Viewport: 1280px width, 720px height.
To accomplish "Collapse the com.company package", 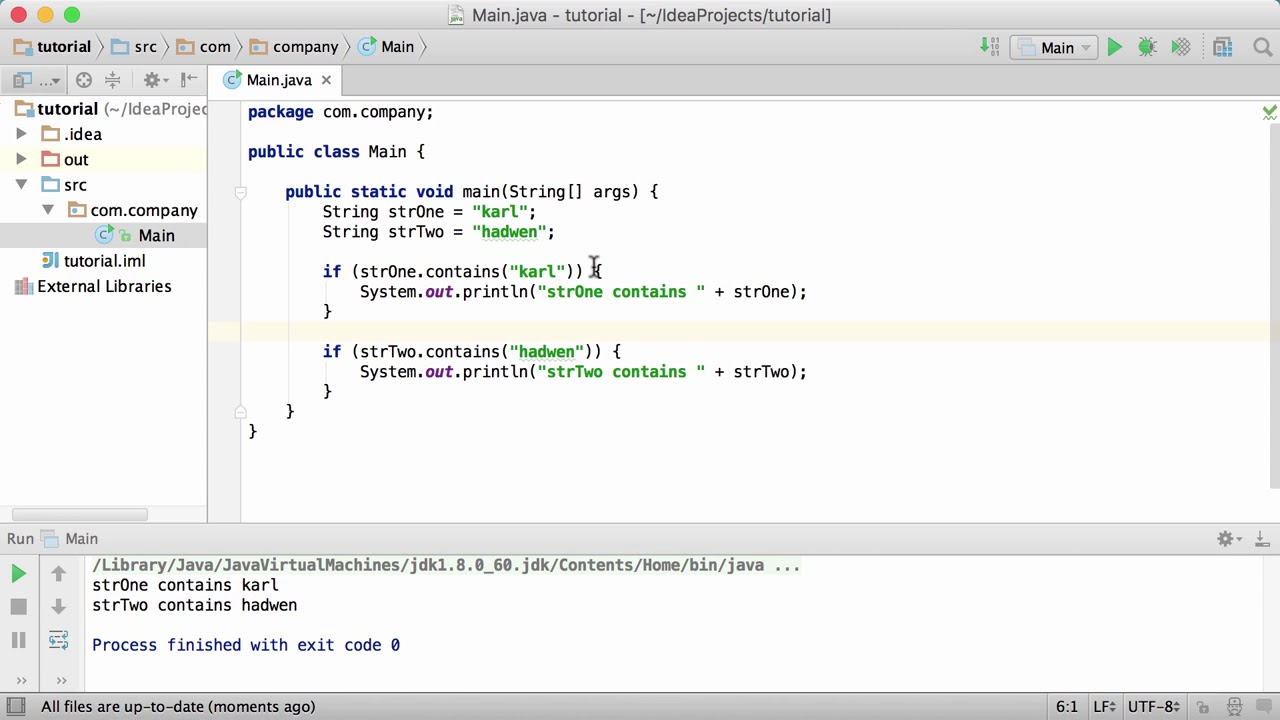I will click(47, 210).
